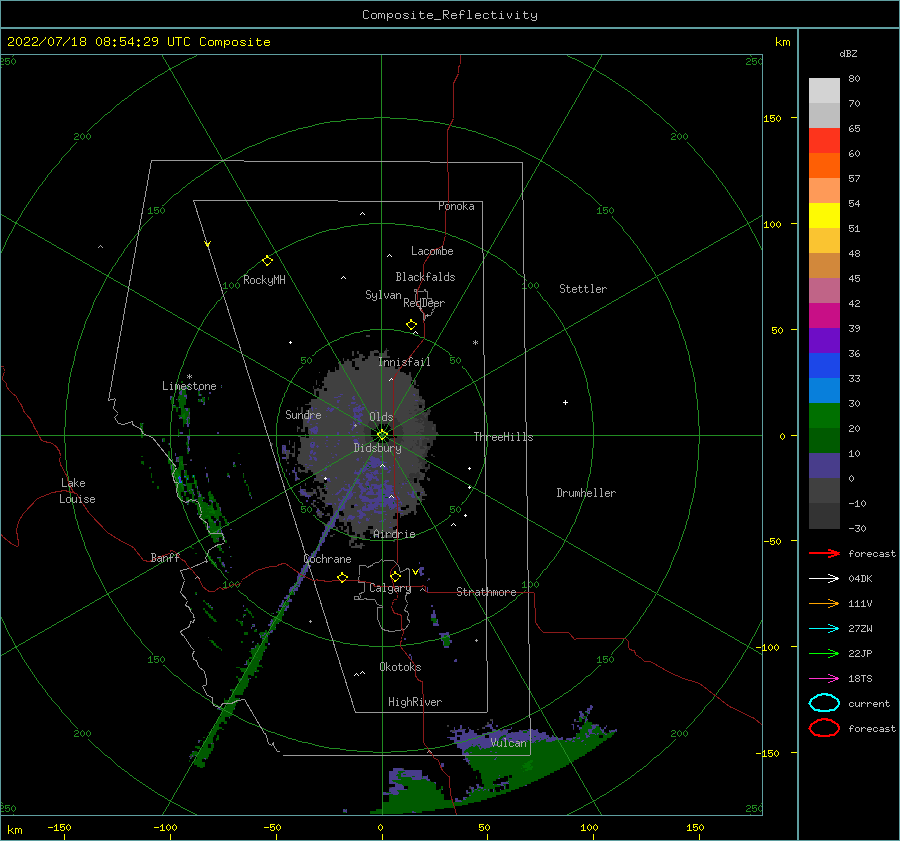This screenshot has height=841, width=900.
Task: Click the Stettler city label
Action: click(x=583, y=289)
